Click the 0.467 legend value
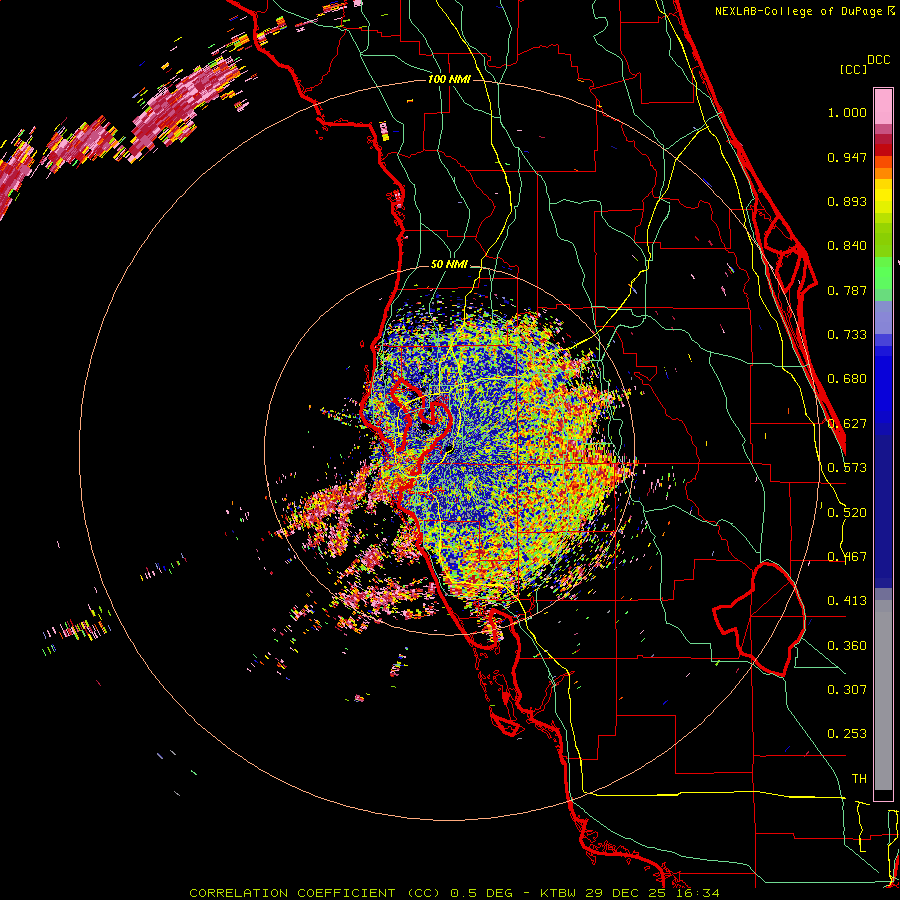 [847, 557]
